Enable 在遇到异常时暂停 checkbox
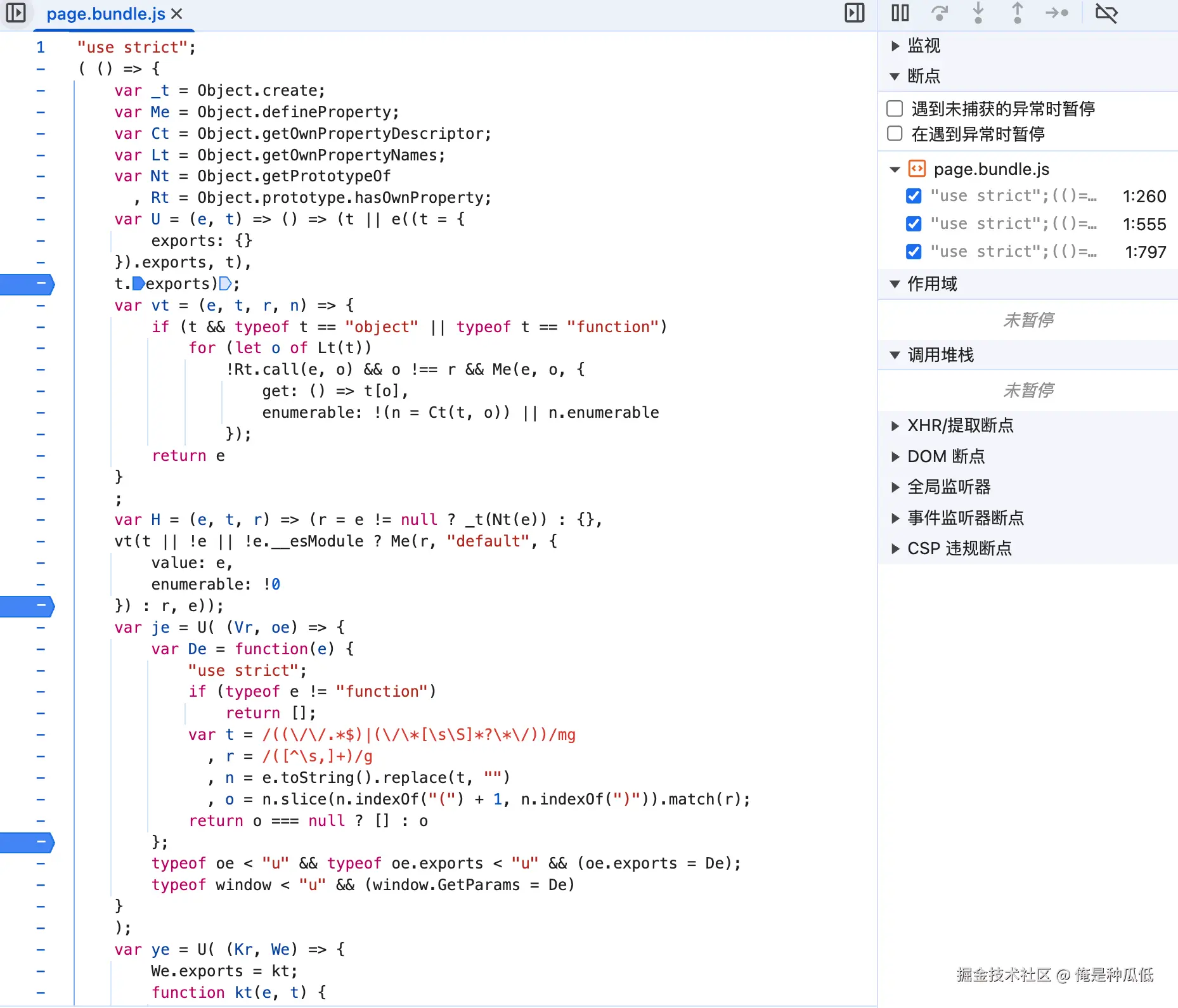This screenshot has height=1008, width=1178. pyautogui.click(x=895, y=134)
